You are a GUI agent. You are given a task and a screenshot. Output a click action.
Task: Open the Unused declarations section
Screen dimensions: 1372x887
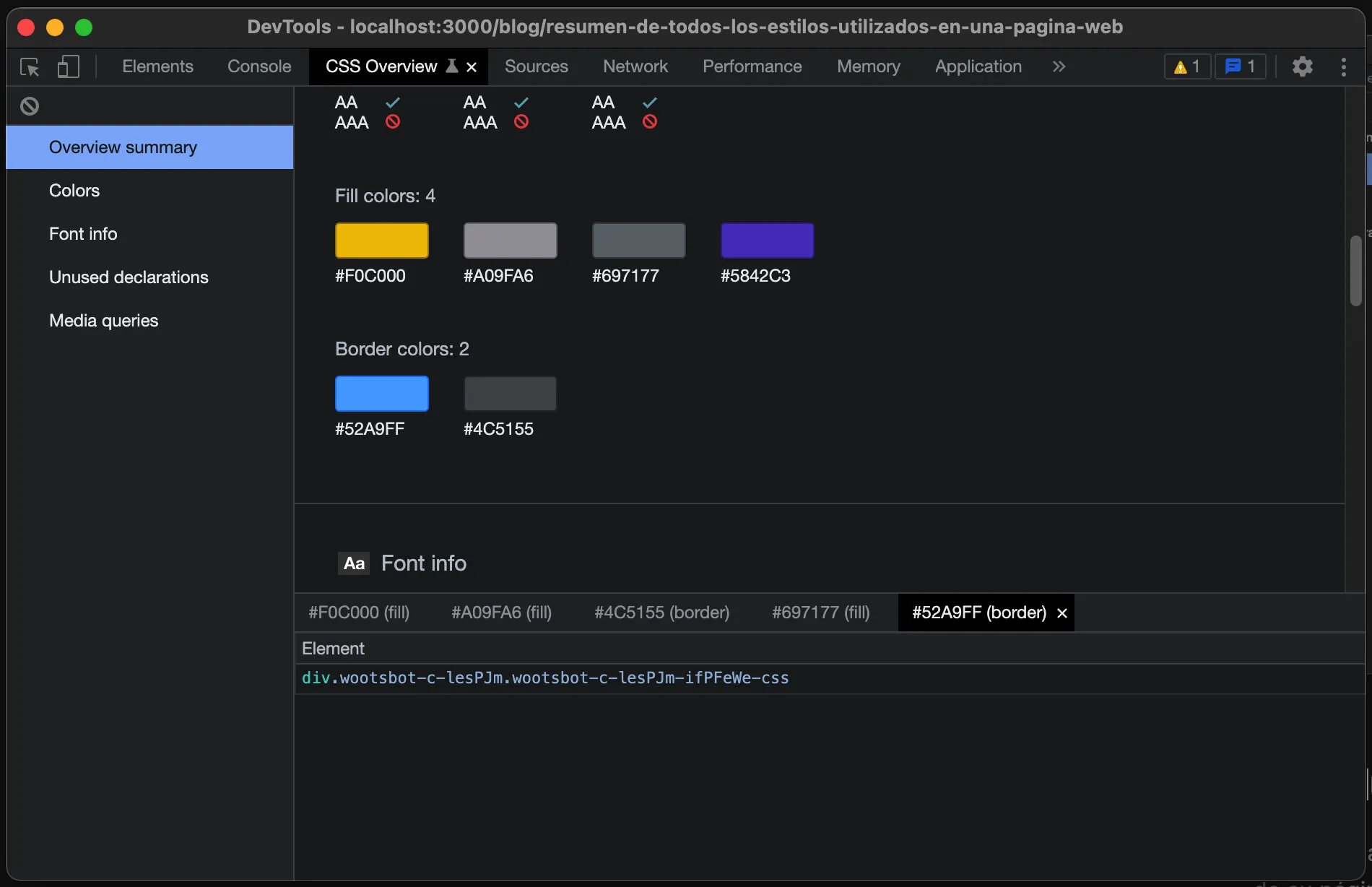(128, 277)
